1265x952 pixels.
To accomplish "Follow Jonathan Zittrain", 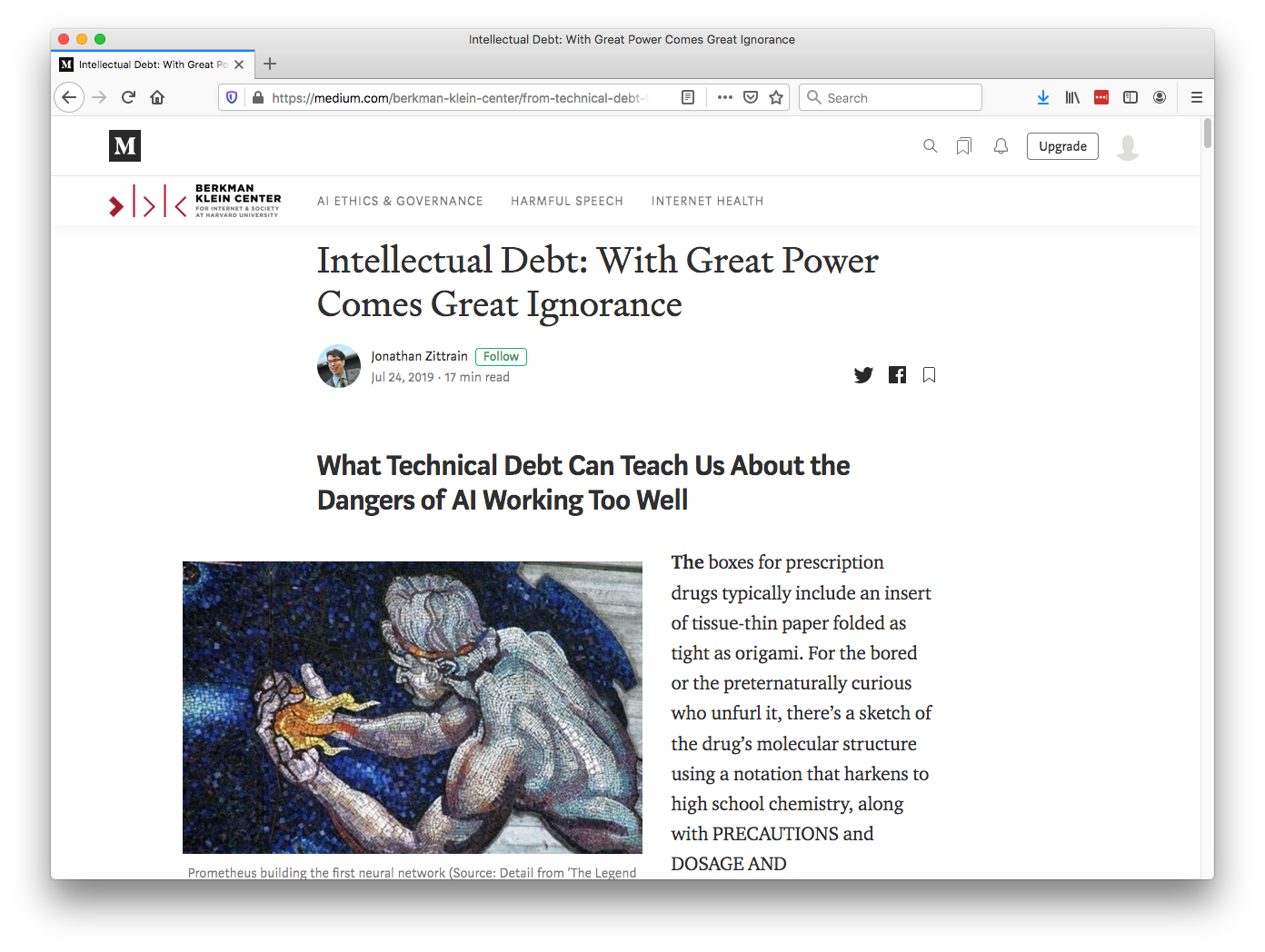I will 501,357.
